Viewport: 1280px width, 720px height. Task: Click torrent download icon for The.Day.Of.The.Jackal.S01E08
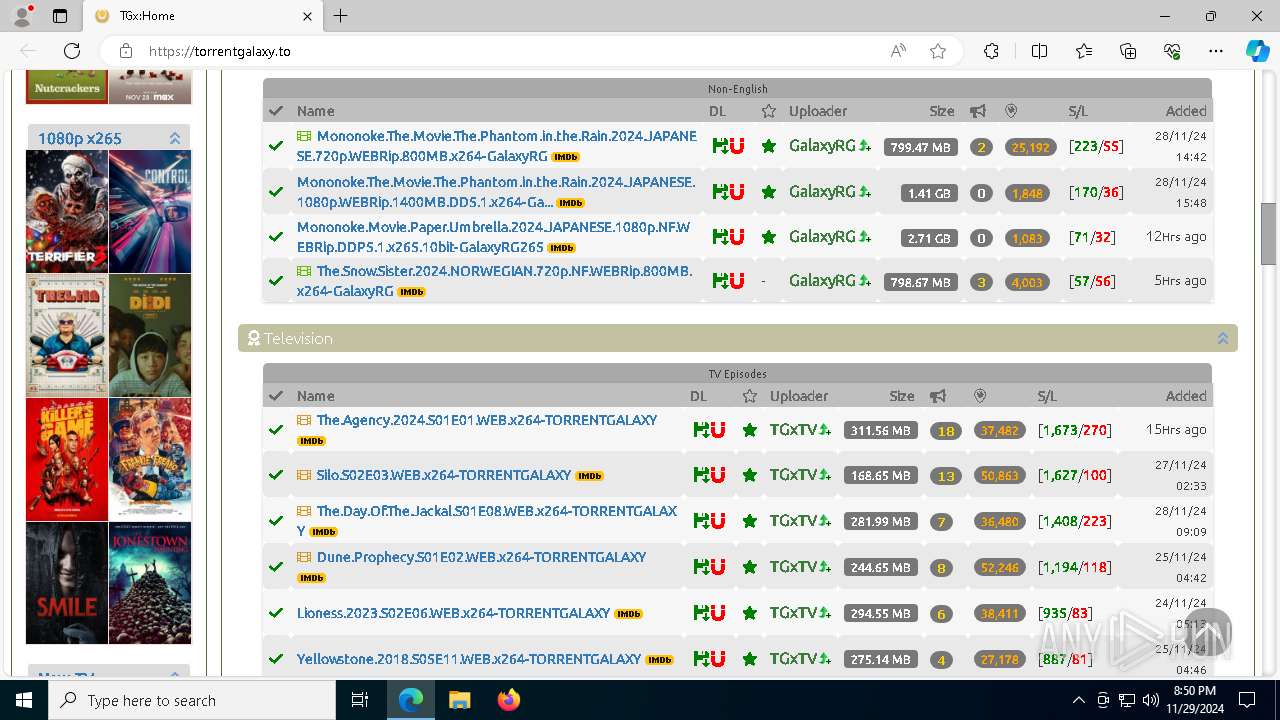(700, 521)
